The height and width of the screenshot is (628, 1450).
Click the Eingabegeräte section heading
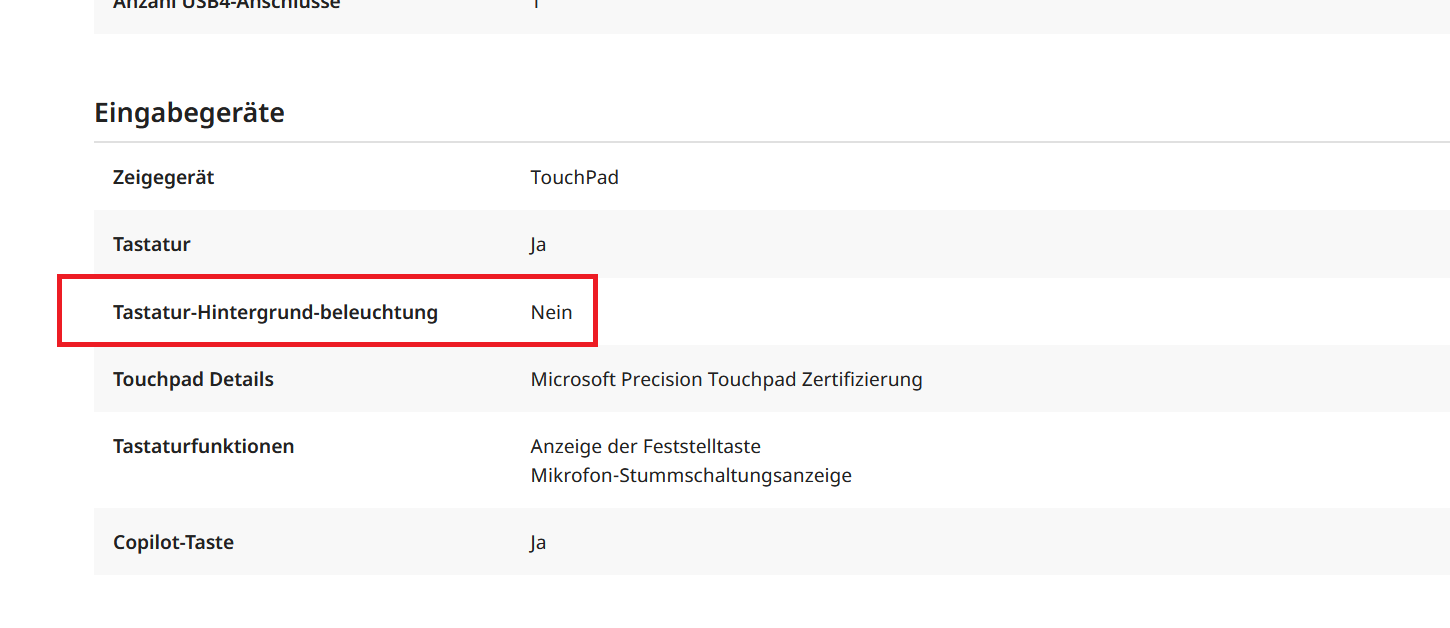coord(189,113)
